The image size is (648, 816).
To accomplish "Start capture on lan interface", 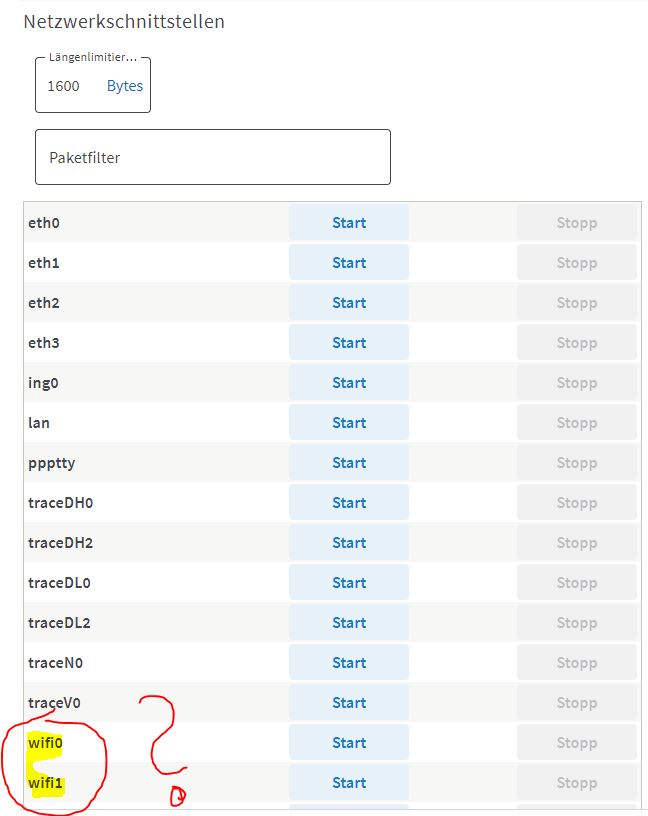I will tap(349, 423).
